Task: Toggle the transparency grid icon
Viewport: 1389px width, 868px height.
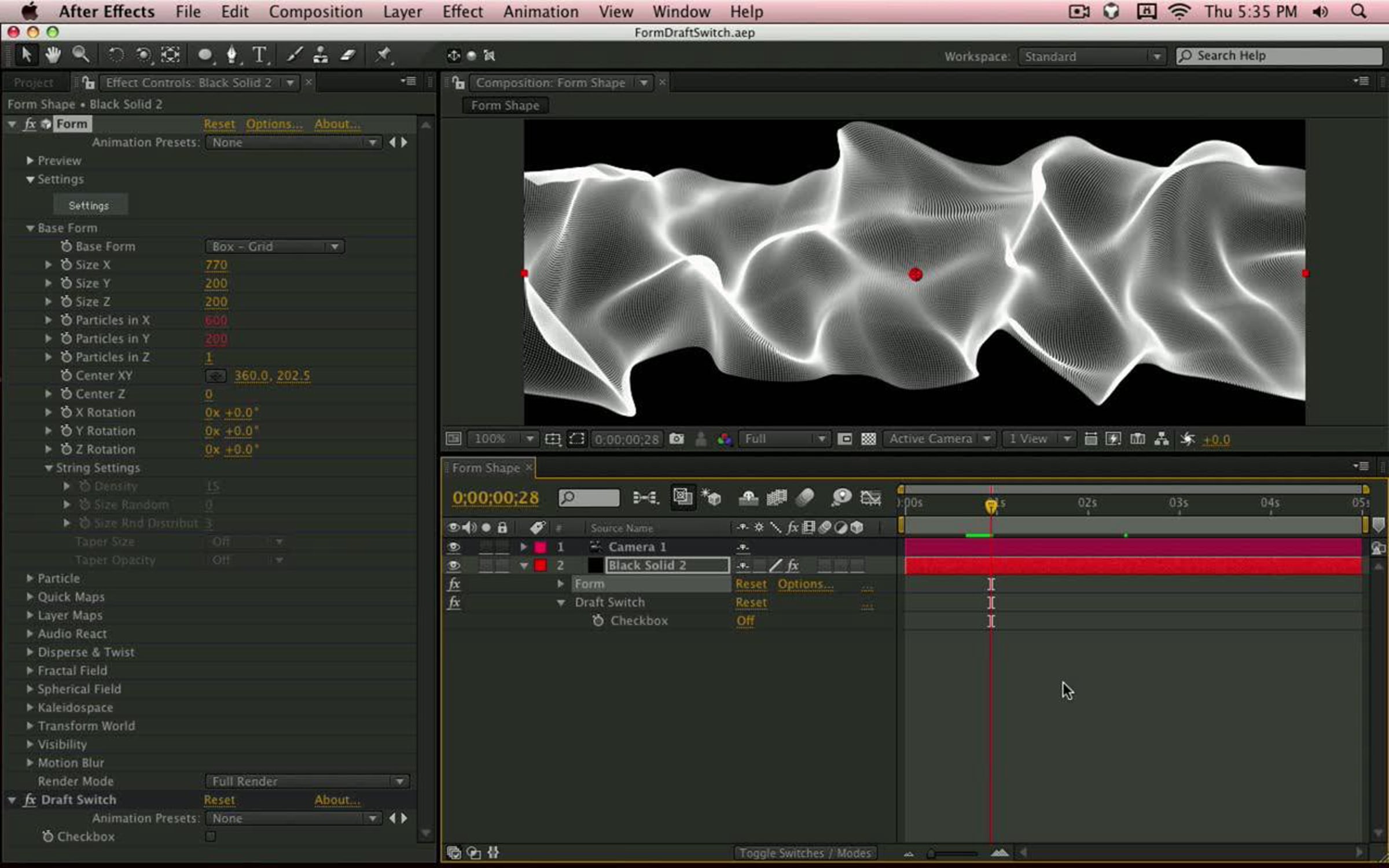Action: (869, 439)
